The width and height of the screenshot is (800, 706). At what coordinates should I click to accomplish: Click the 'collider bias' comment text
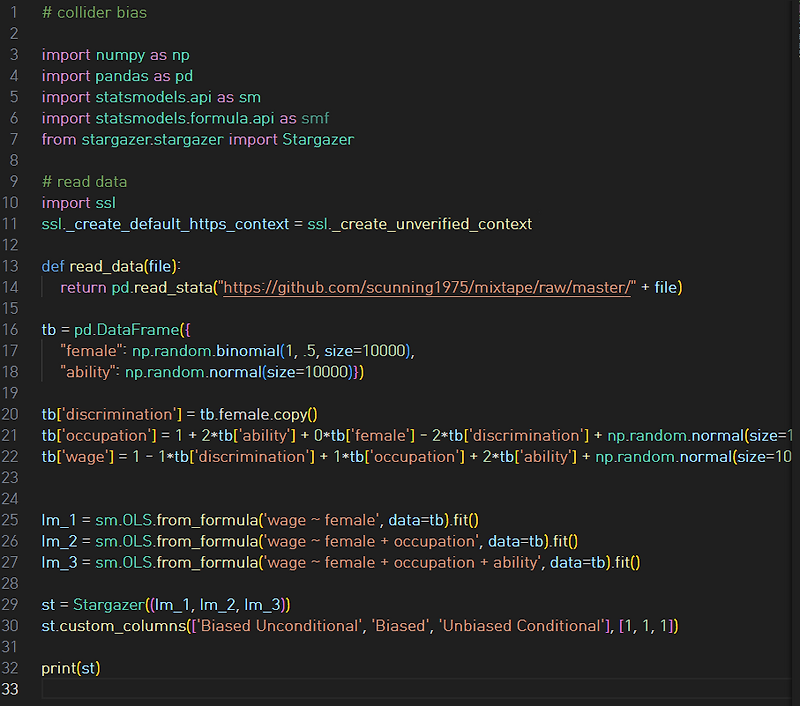point(95,13)
